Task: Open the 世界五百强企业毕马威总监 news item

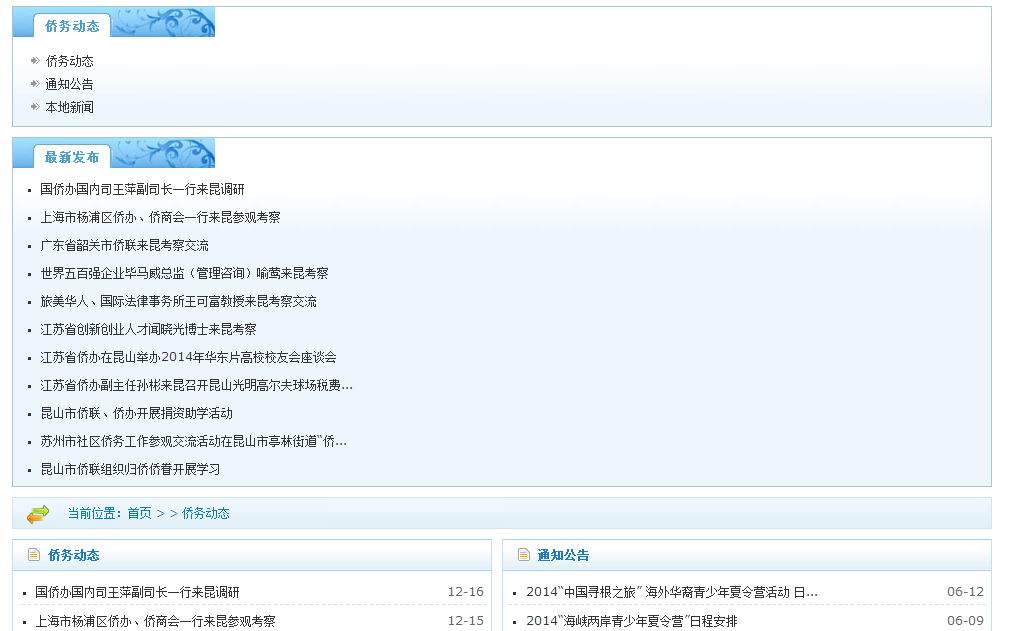Action: pos(184,273)
